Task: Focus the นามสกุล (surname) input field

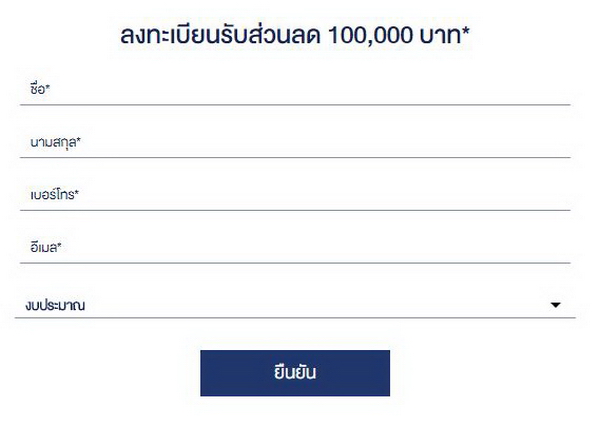Action: click(x=295, y=143)
